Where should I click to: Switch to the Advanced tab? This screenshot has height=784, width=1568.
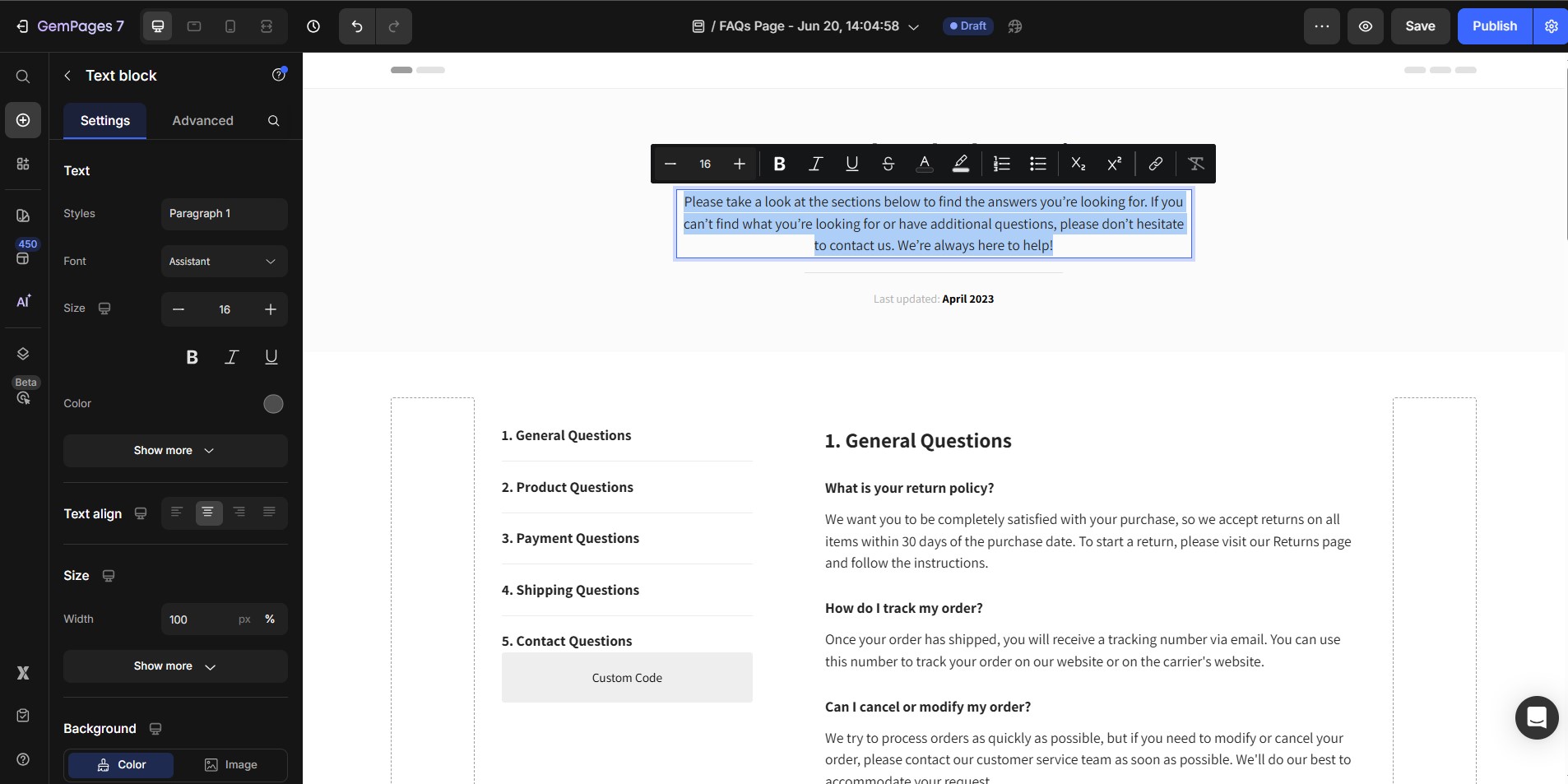[202, 121]
